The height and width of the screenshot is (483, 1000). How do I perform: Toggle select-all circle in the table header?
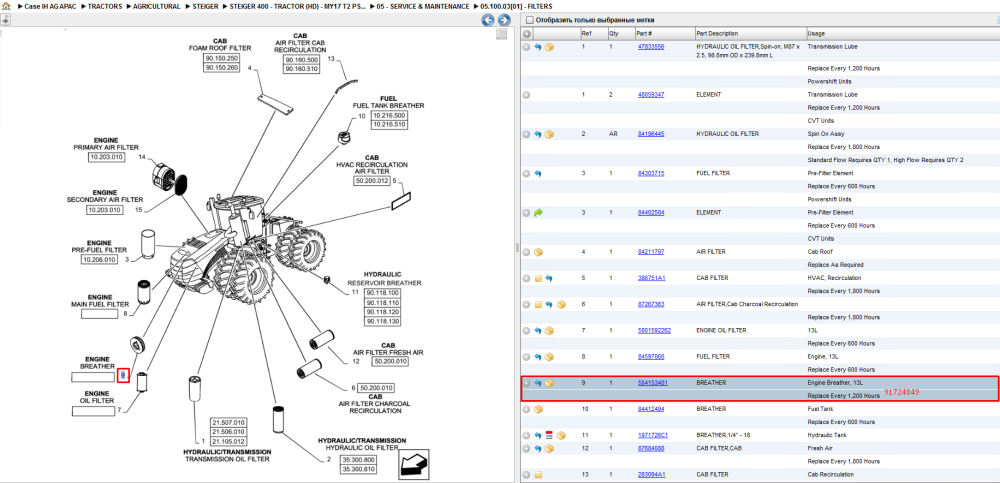point(527,34)
